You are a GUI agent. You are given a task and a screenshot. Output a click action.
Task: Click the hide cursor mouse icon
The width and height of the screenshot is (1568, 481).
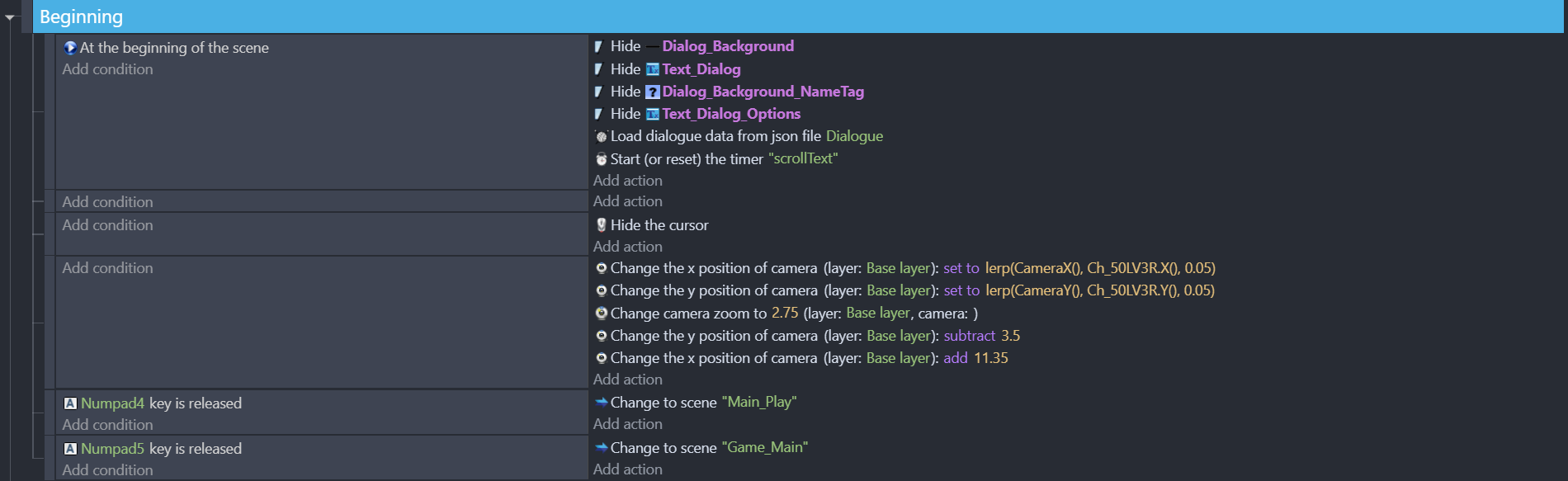[601, 224]
